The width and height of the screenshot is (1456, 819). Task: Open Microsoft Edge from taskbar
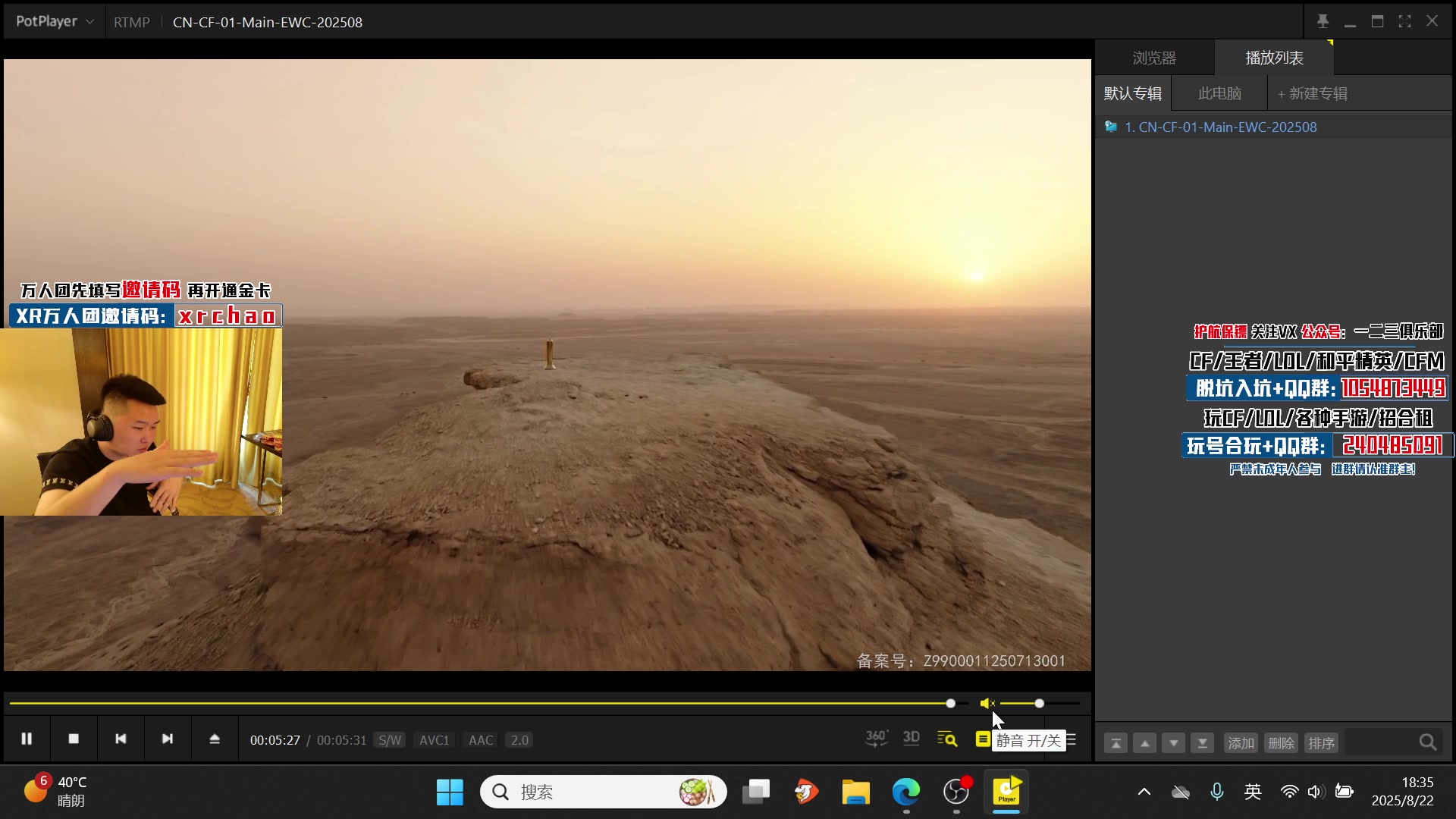pos(906,792)
